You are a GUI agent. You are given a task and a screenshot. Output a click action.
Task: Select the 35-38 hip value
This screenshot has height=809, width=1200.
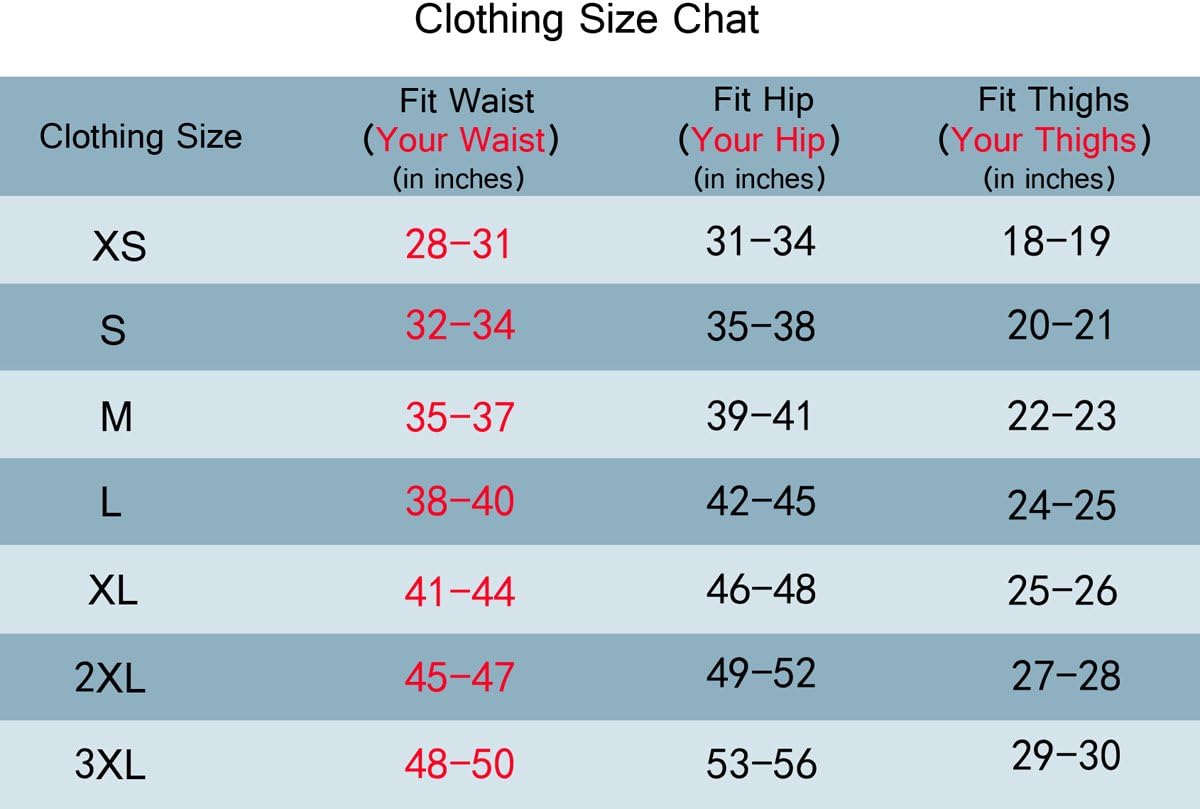[761, 327]
